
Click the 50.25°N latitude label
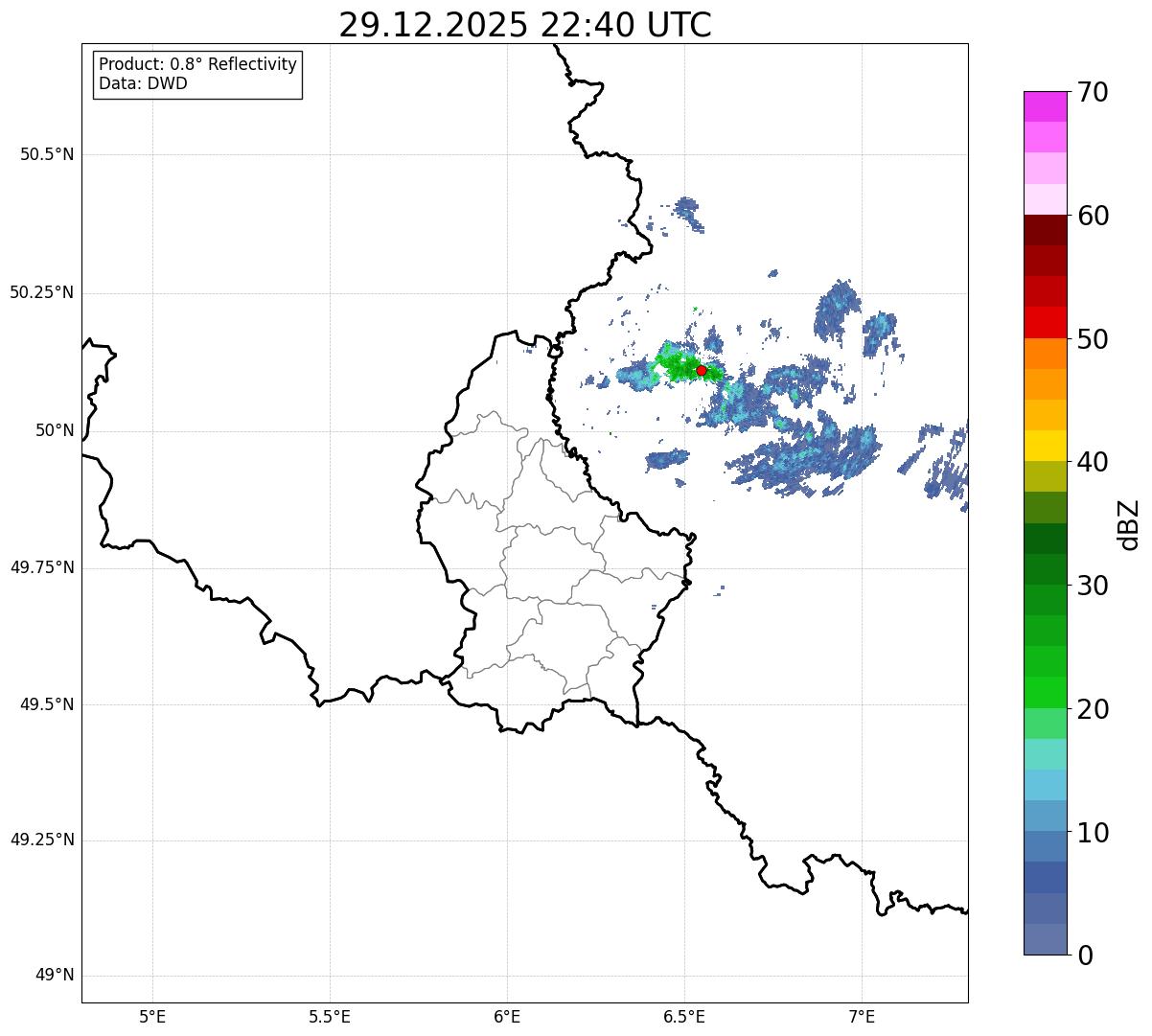[41, 292]
